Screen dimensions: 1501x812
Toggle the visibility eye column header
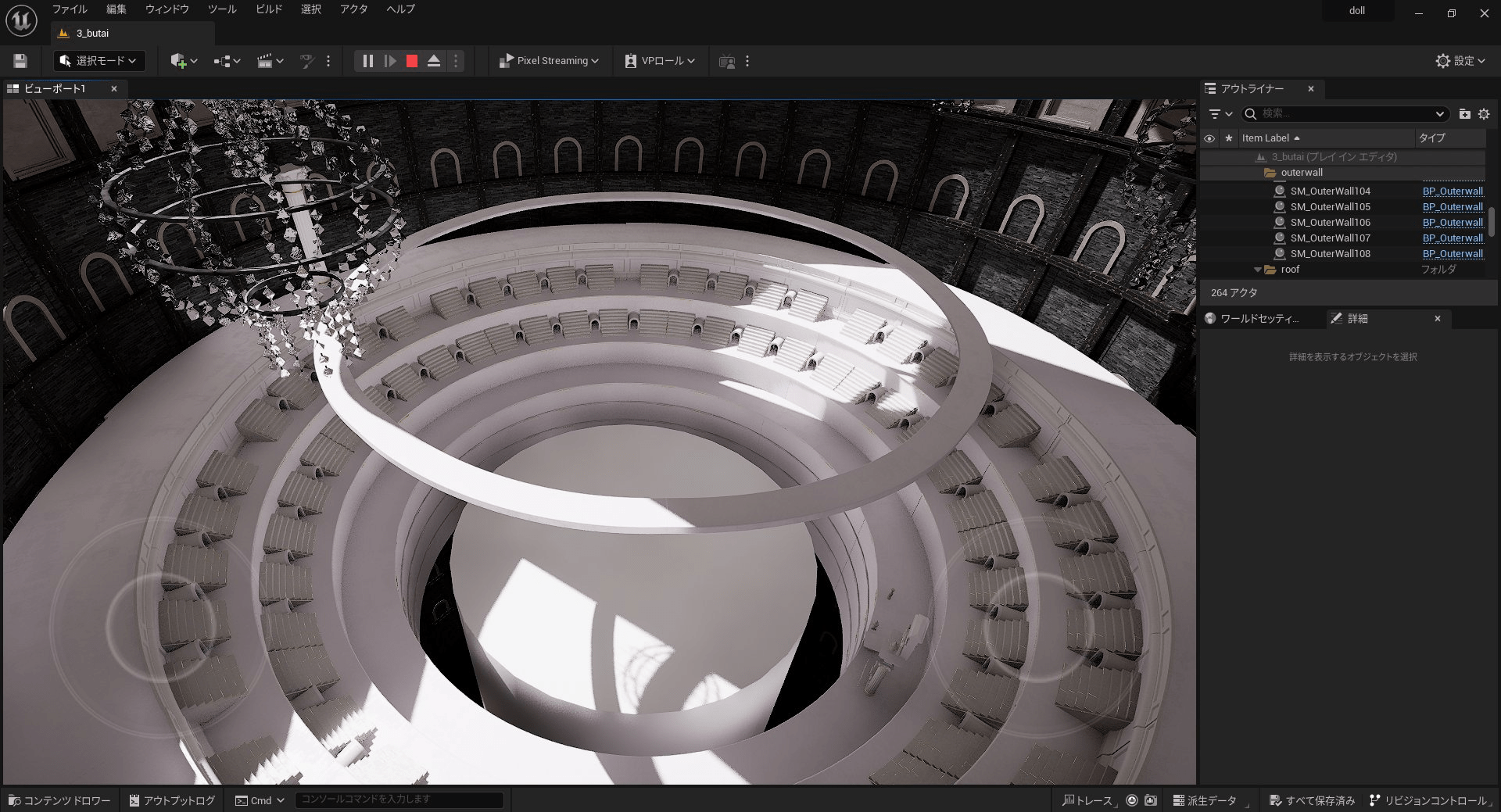1209,138
